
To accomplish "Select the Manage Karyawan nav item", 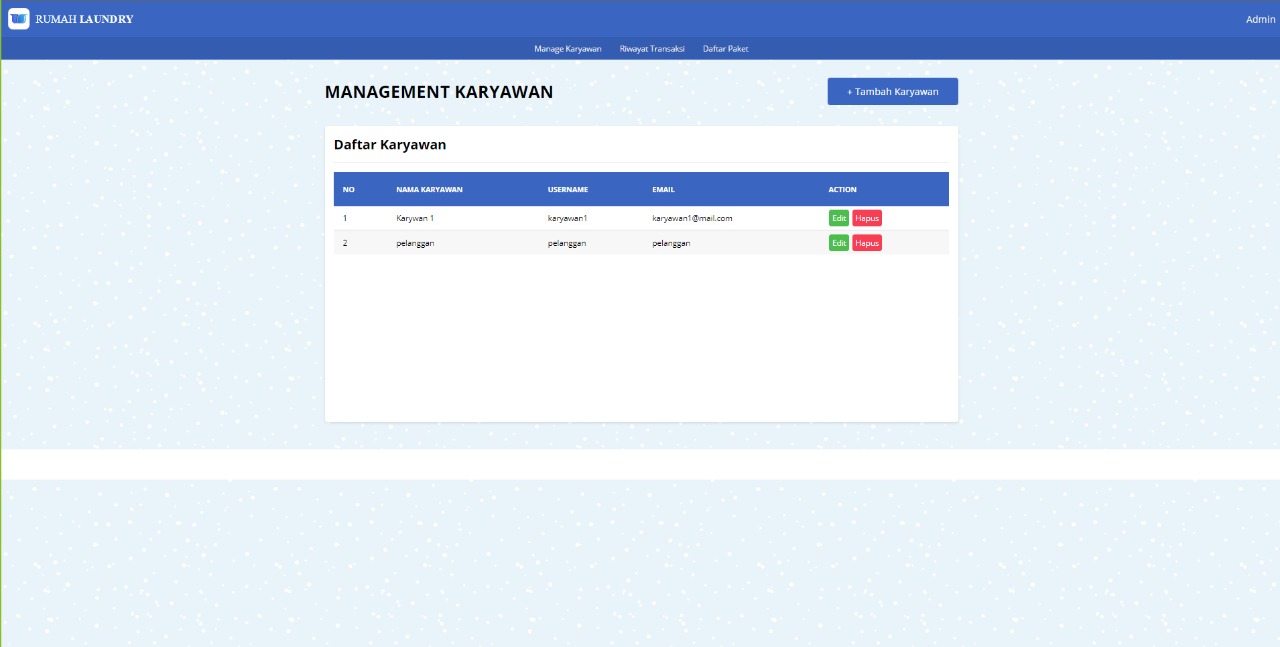I will pyautogui.click(x=568, y=48).
